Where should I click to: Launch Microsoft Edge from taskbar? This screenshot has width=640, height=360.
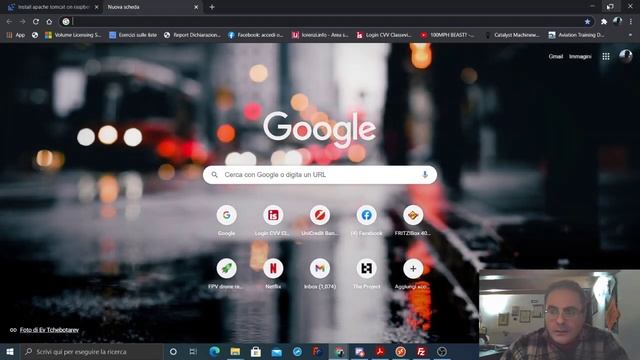[214, 351]
